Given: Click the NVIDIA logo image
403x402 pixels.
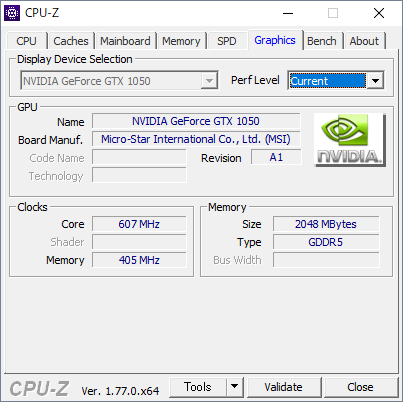Looking at the screenshot, I should [350, 140].
